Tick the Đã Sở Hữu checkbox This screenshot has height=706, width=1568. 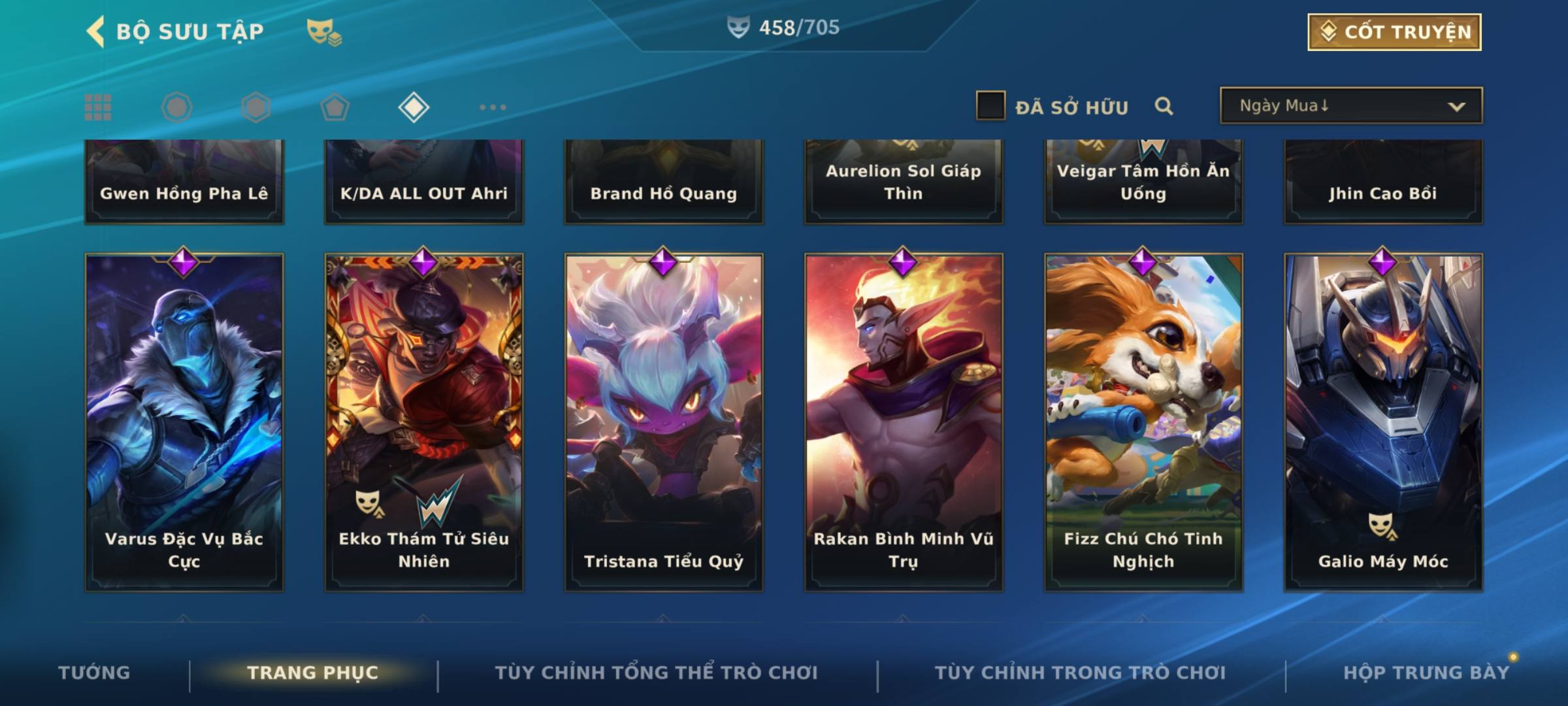tap(990, 106)
